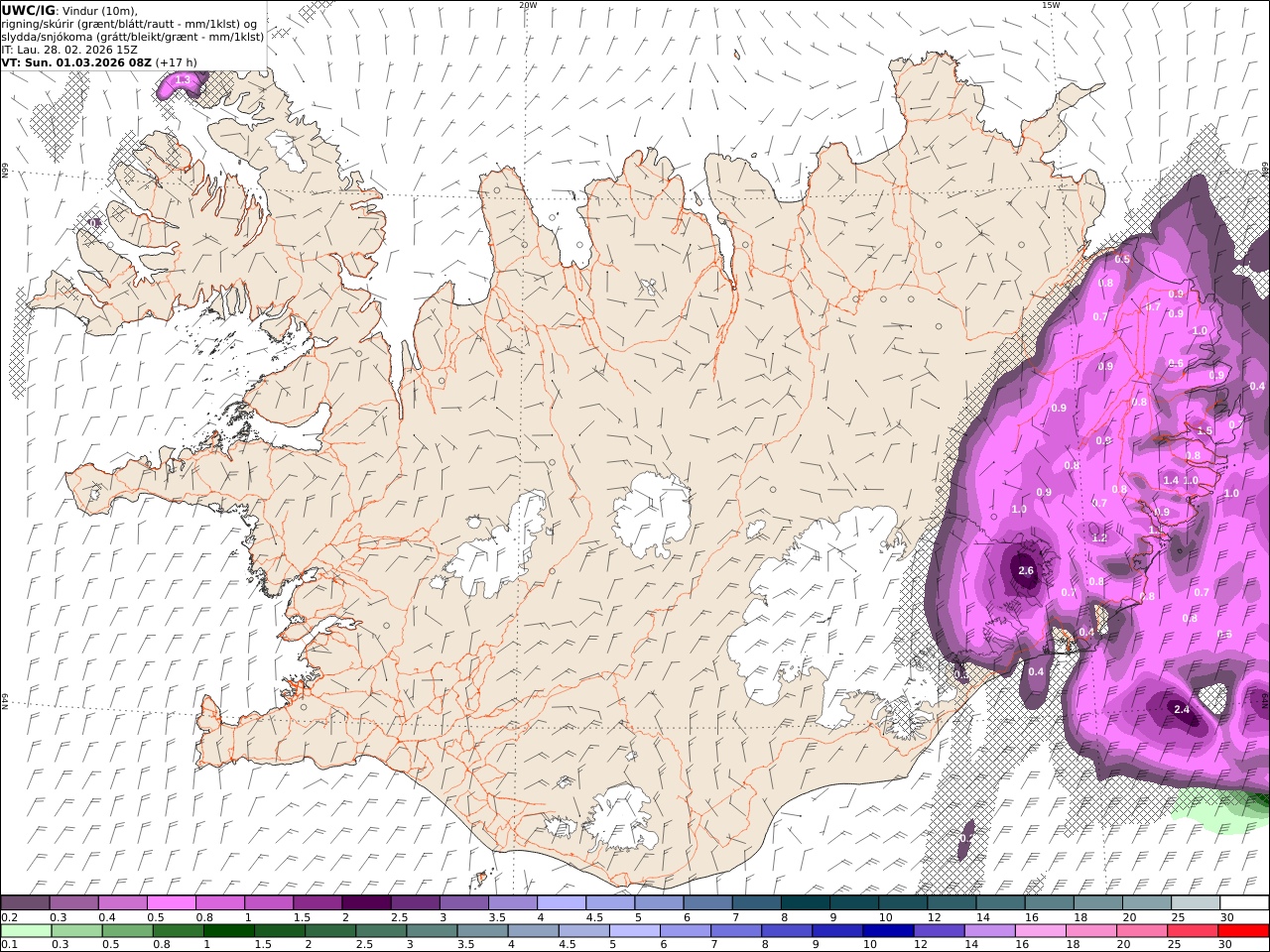The width and height of the screenshot is (1270, 952).
Task: Click the '4.5' label under purple snow legend
Action: [x=595, y=917]
